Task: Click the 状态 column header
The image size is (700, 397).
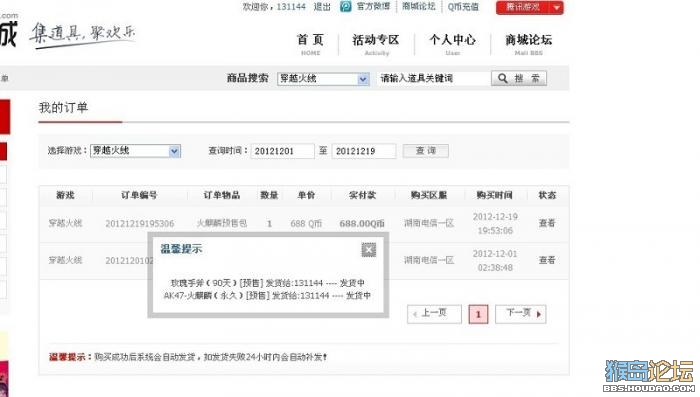Action: pyautogui.click(x=547, y=195)
